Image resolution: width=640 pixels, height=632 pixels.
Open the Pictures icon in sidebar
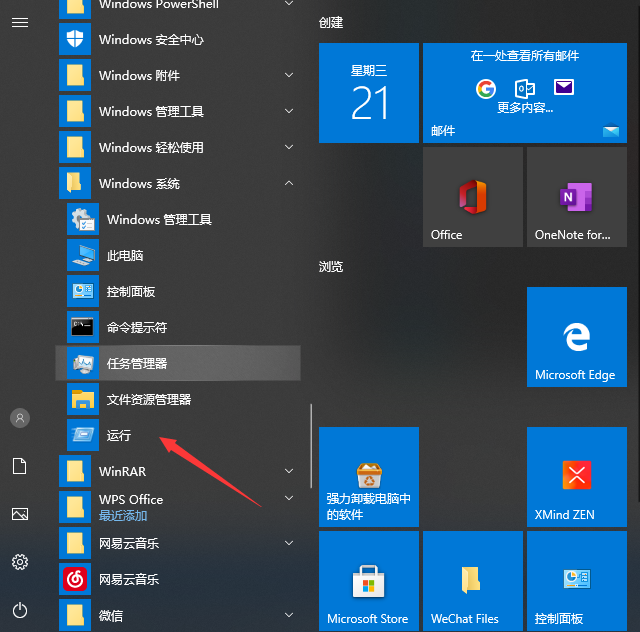(x=20, y=514)
